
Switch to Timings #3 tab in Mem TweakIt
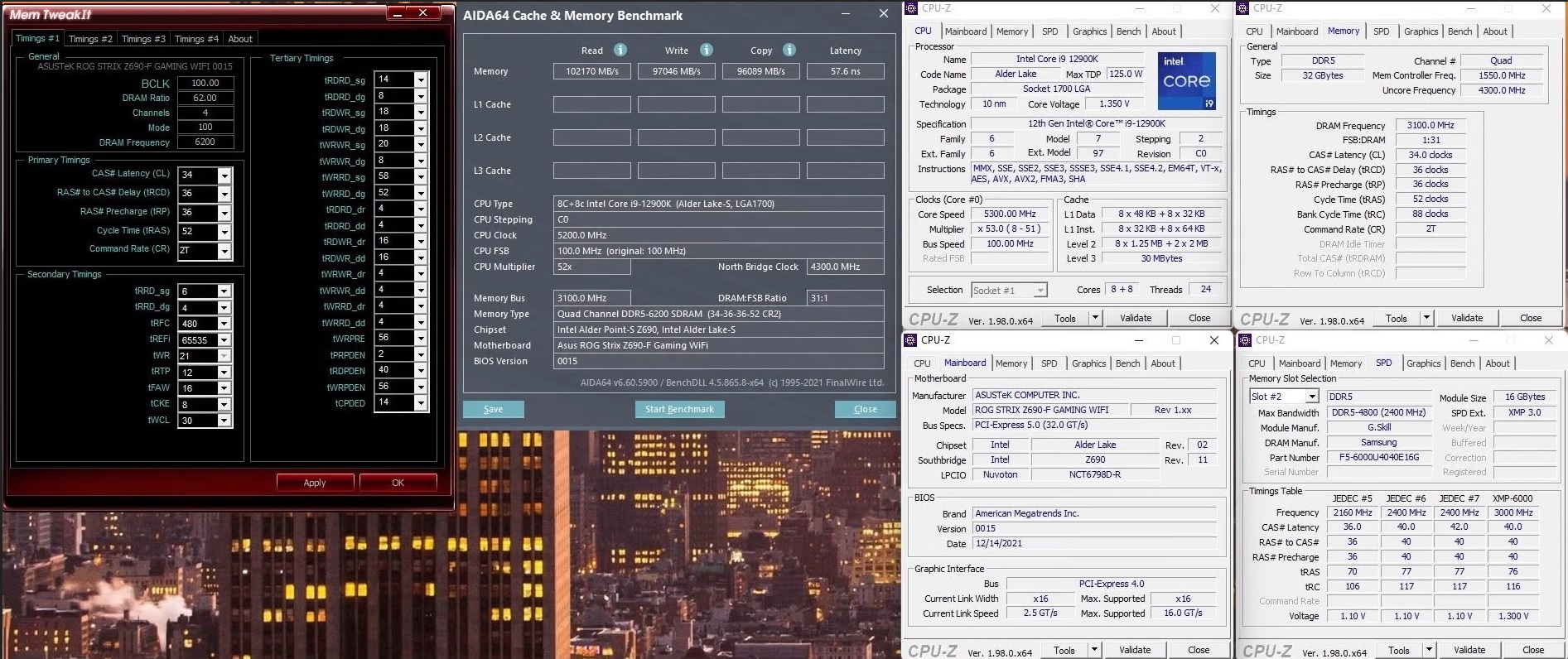143,39
